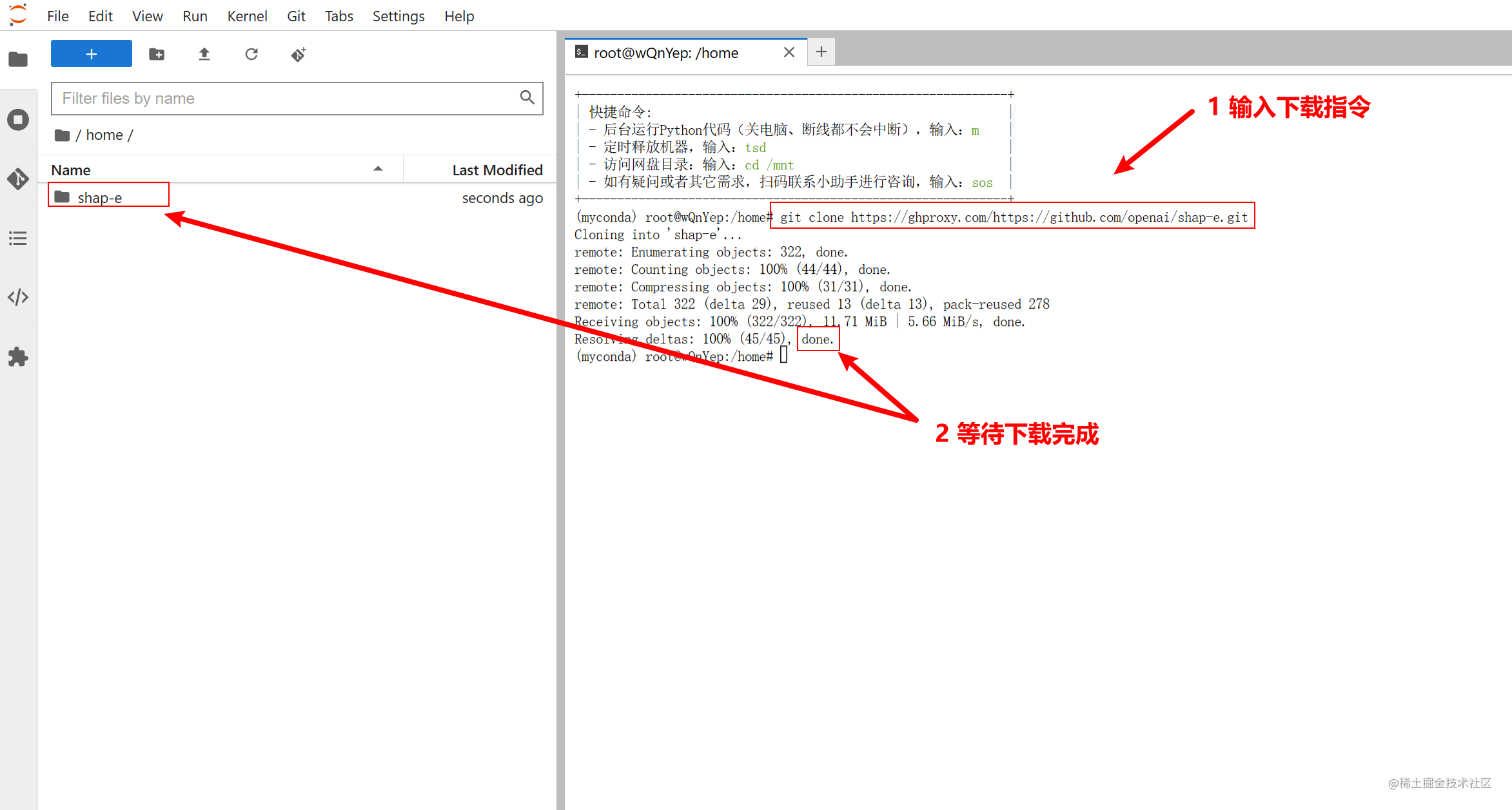
Task: Open the File menu
Action: pyautogui.click(x=58, y=16)
